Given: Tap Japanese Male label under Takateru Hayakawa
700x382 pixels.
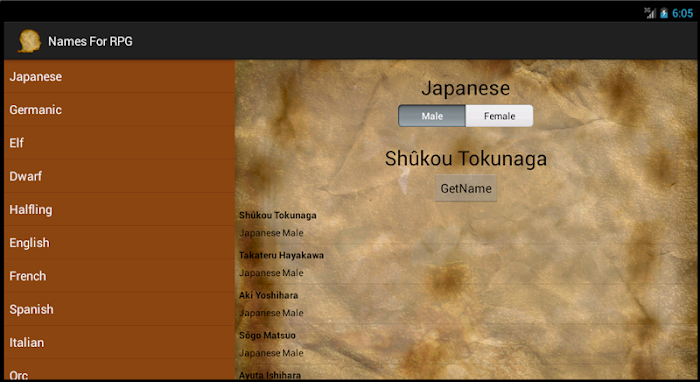Looking at the screenshot, I should click(x=271, y=273).
